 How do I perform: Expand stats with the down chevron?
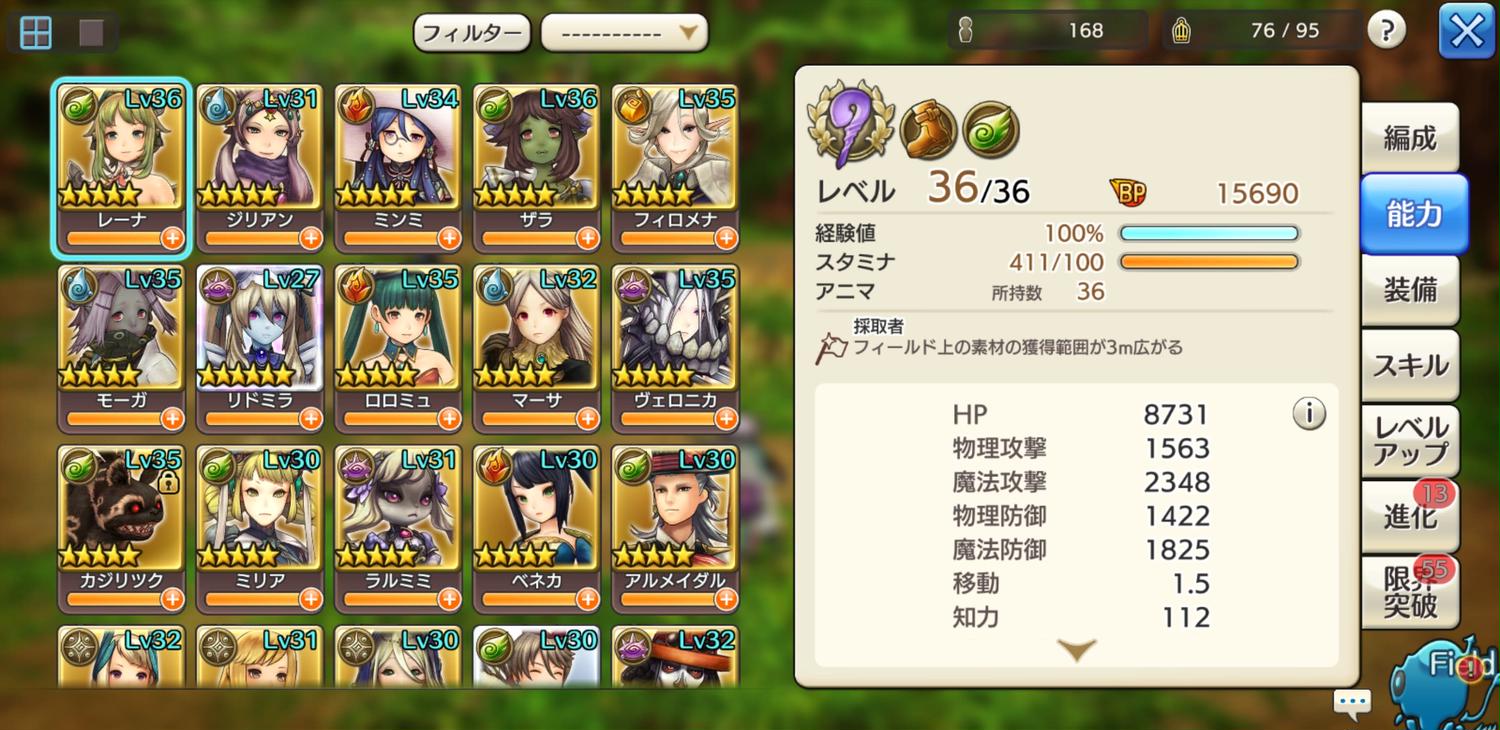point(1077,651)
